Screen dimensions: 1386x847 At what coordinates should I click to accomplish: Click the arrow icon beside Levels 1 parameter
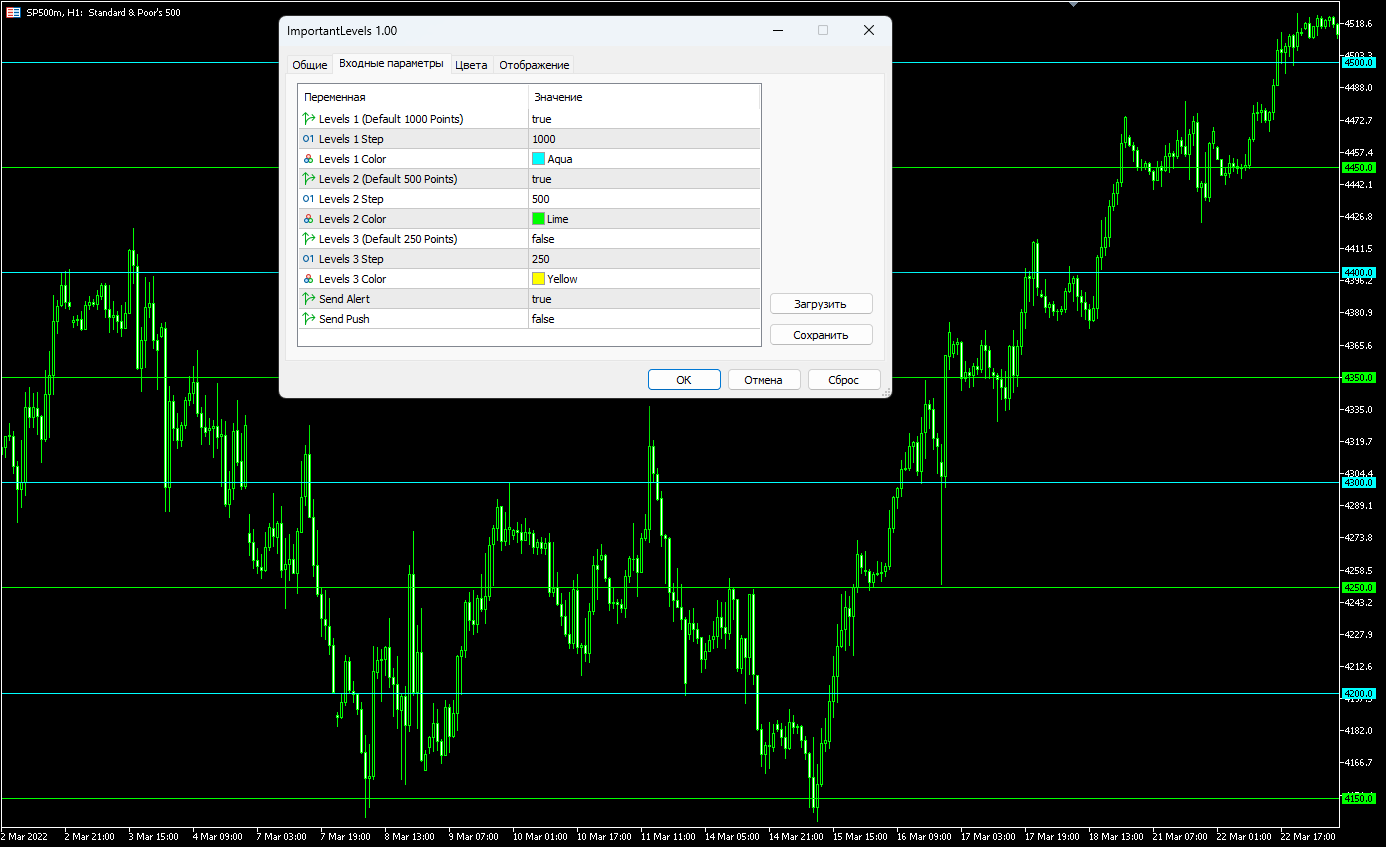point(308,118)
